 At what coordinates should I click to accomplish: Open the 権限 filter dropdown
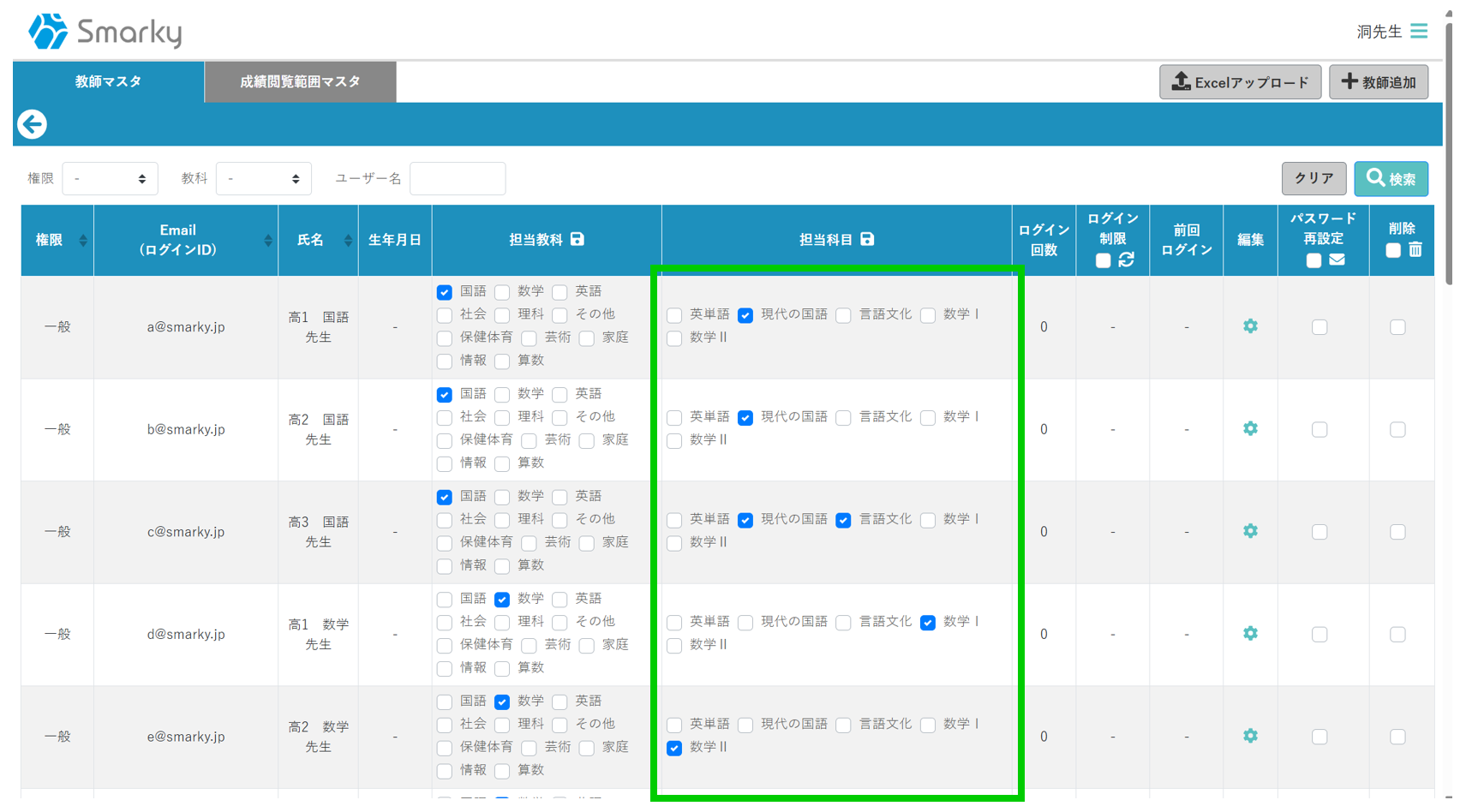pyautogui.click(x=110, y=179)
